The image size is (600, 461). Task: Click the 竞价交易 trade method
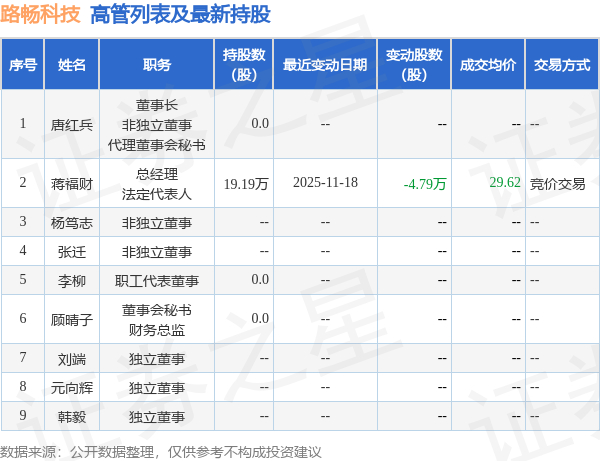pyautogui.click(x=558, y=184)
